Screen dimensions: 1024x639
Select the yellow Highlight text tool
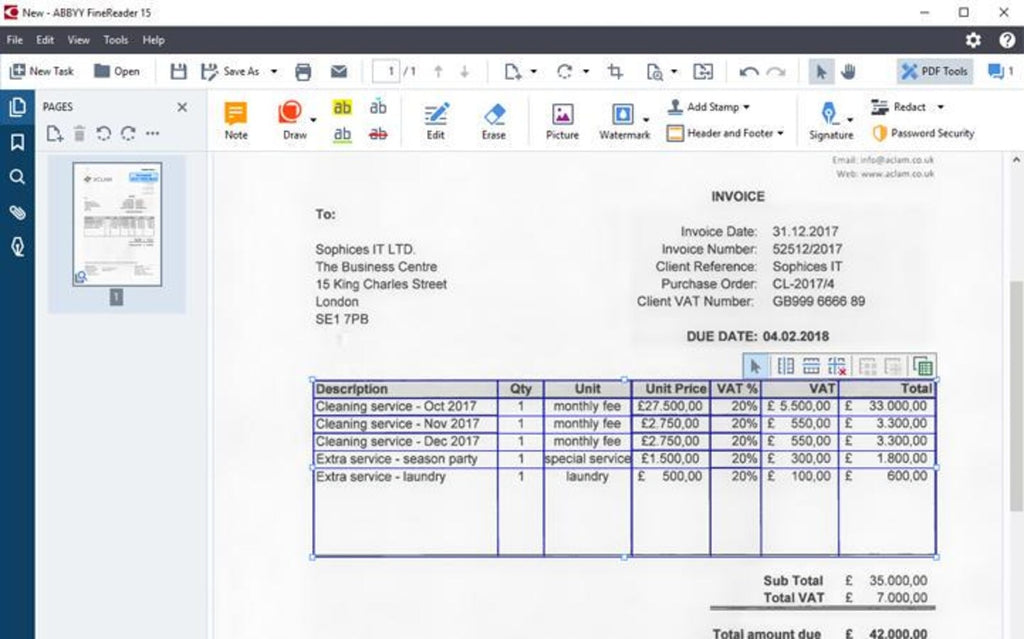point(342,107)
